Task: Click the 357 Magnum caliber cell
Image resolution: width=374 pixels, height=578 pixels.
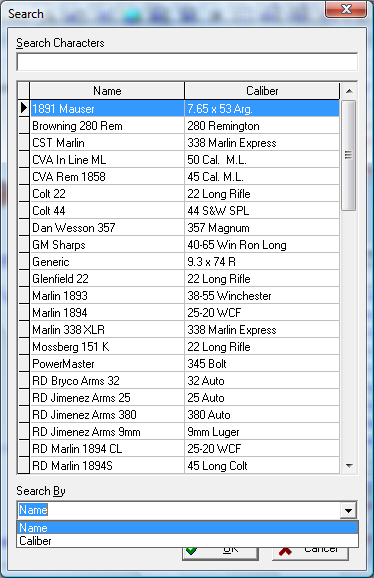Action: tap(262, 227)
